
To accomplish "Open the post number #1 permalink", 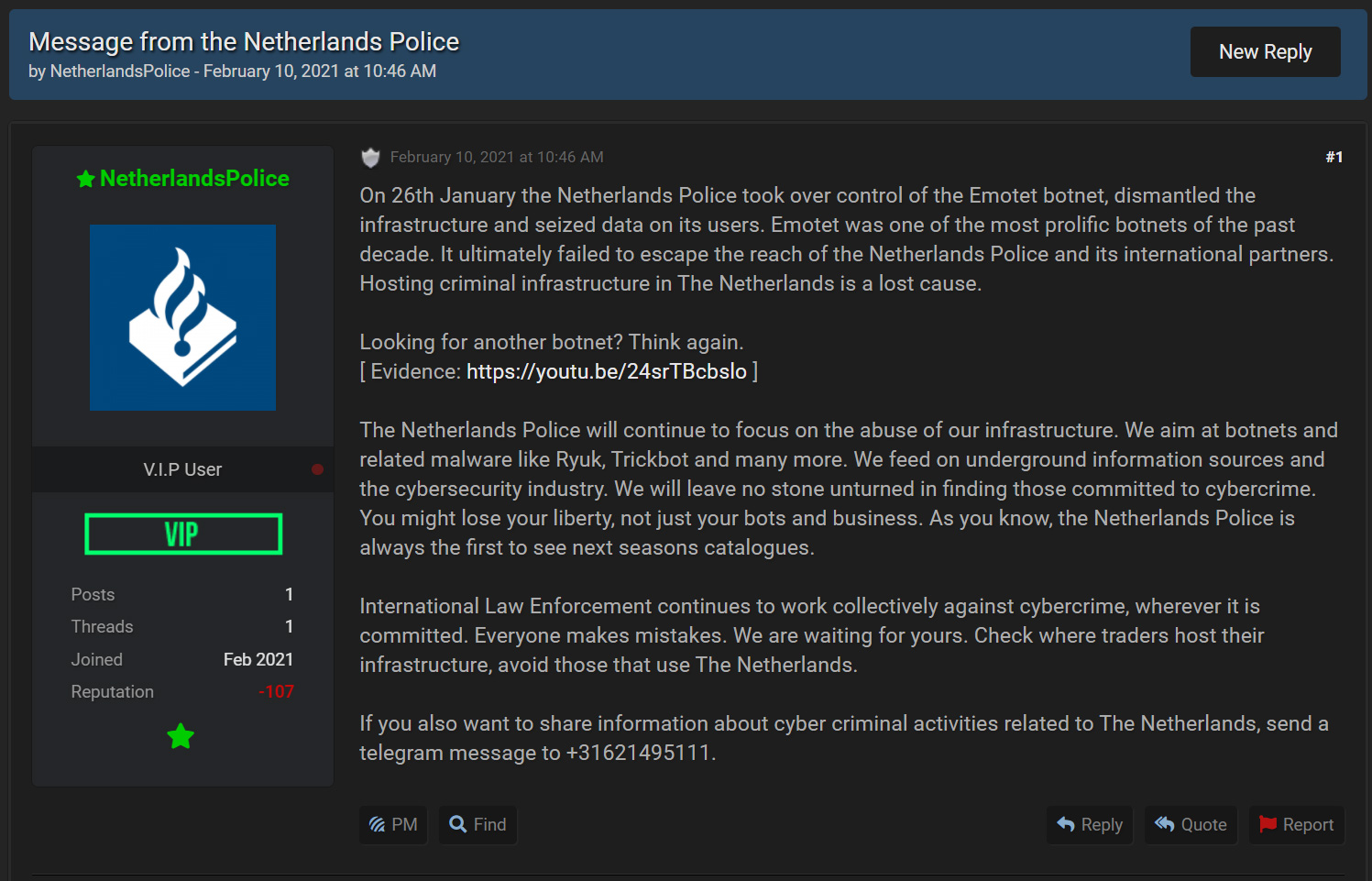I will pos(1334,158).
